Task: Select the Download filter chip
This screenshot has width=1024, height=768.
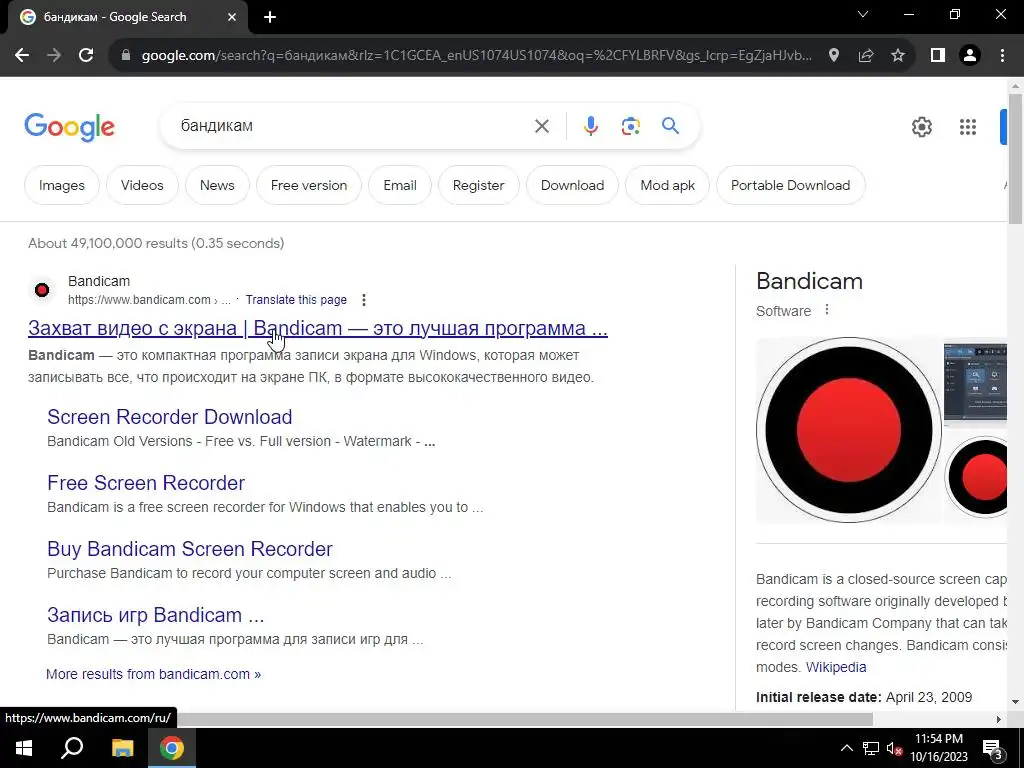Action: point(572,185)
